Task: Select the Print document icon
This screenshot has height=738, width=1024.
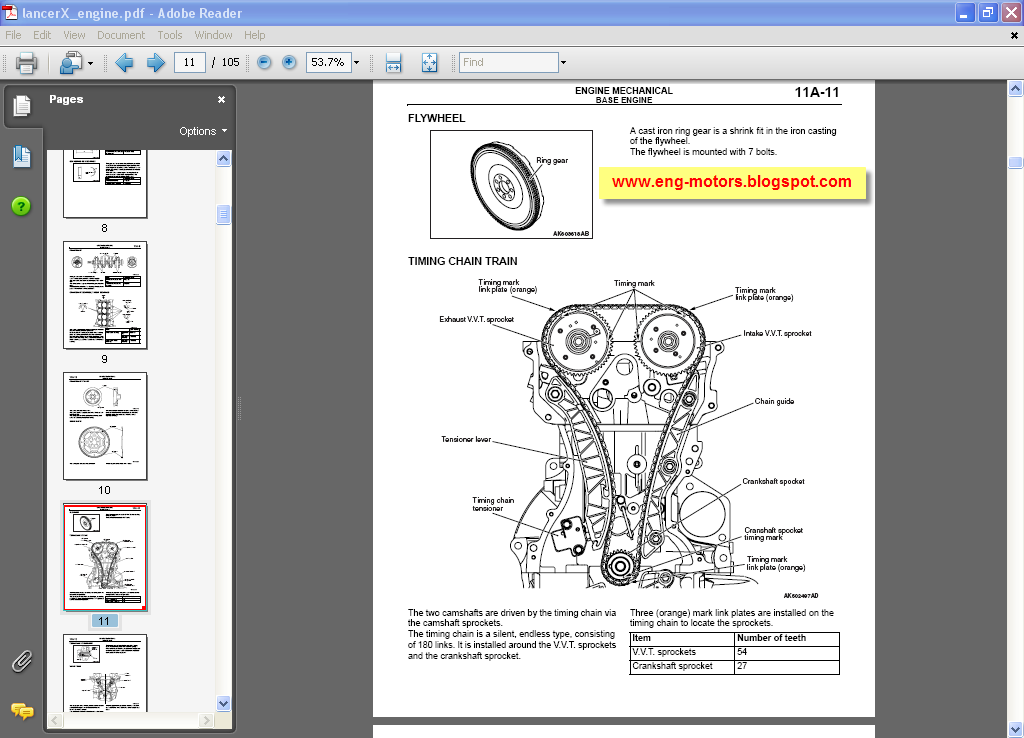Action: tap(26, 62)
